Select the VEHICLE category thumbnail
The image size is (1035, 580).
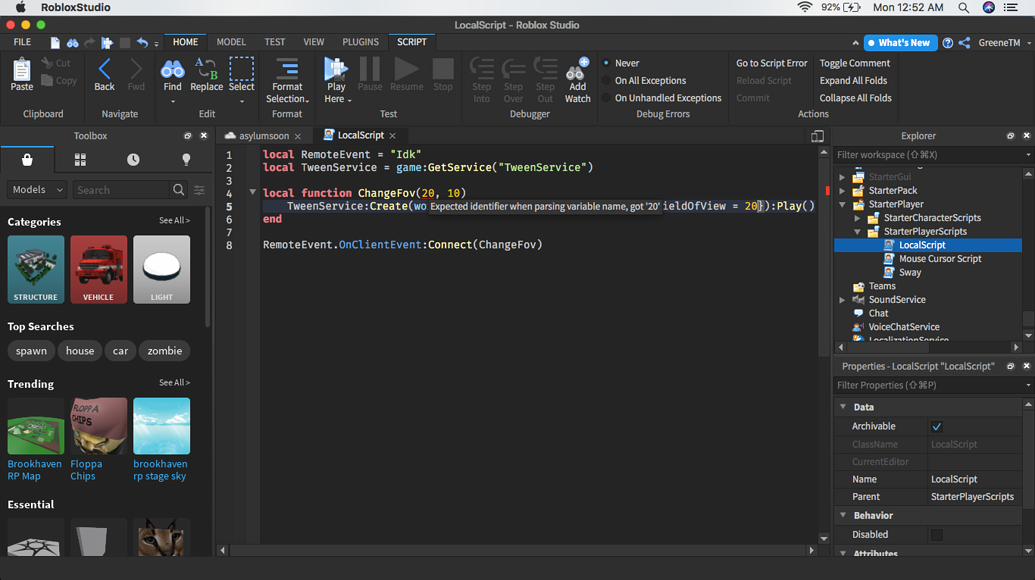click(98, 269)
